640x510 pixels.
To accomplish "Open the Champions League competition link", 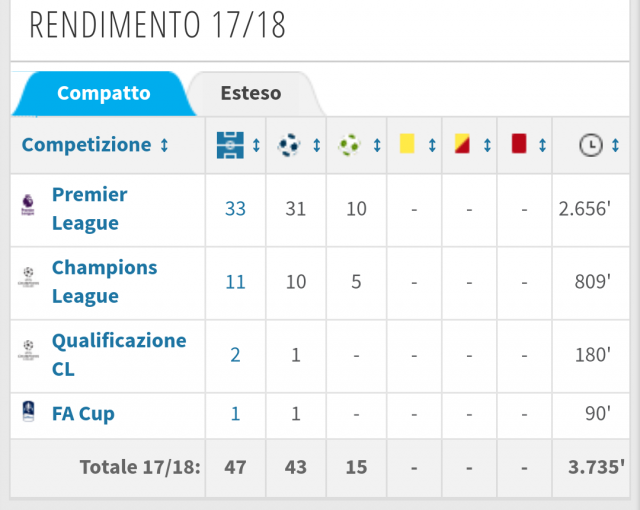I will click(x=104, y=281).
